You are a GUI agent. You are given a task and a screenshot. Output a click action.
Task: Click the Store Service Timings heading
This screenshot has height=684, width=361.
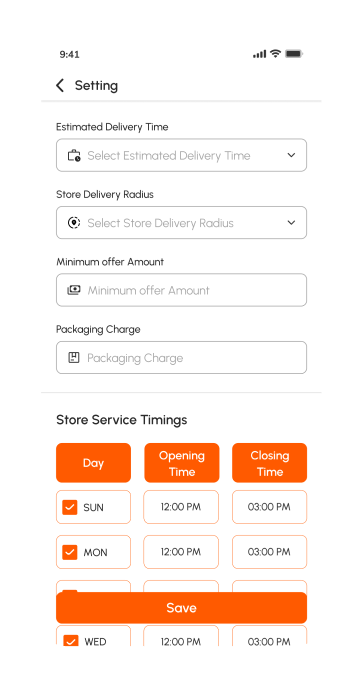tap(122, 420)
